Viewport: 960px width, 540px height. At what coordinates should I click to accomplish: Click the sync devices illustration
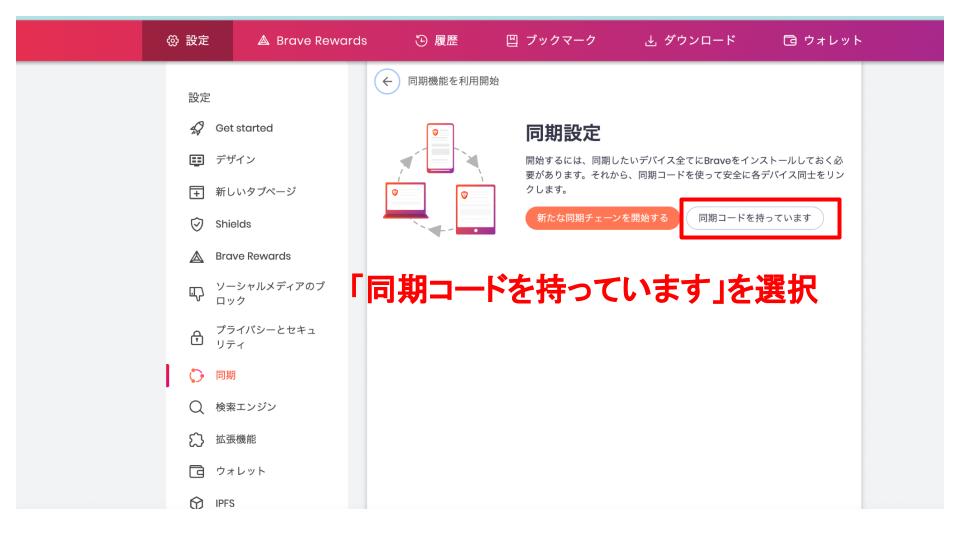[440, 179]
